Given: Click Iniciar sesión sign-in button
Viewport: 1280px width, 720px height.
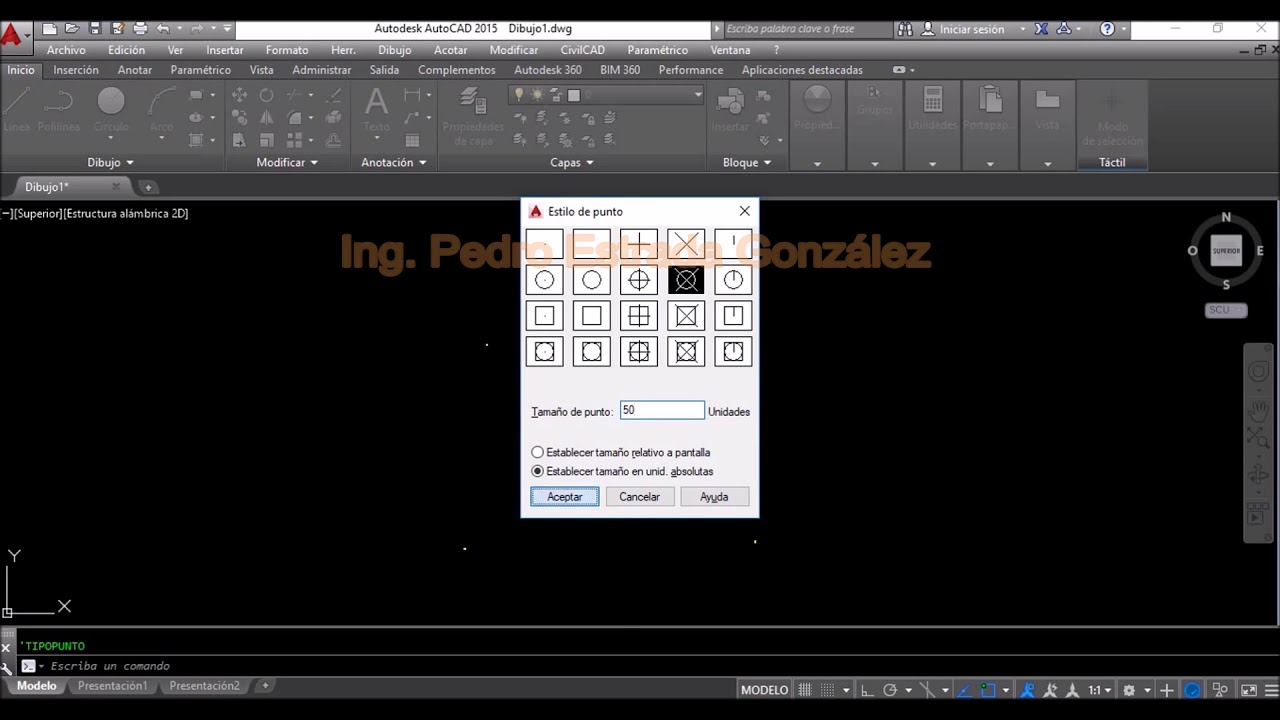Looking at the screenshot, I should (964, 29).
